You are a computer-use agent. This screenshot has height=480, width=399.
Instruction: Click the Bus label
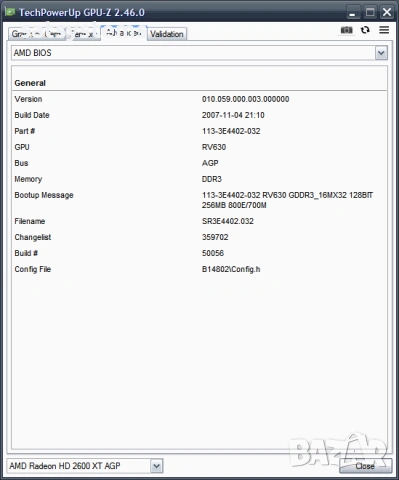21,163
